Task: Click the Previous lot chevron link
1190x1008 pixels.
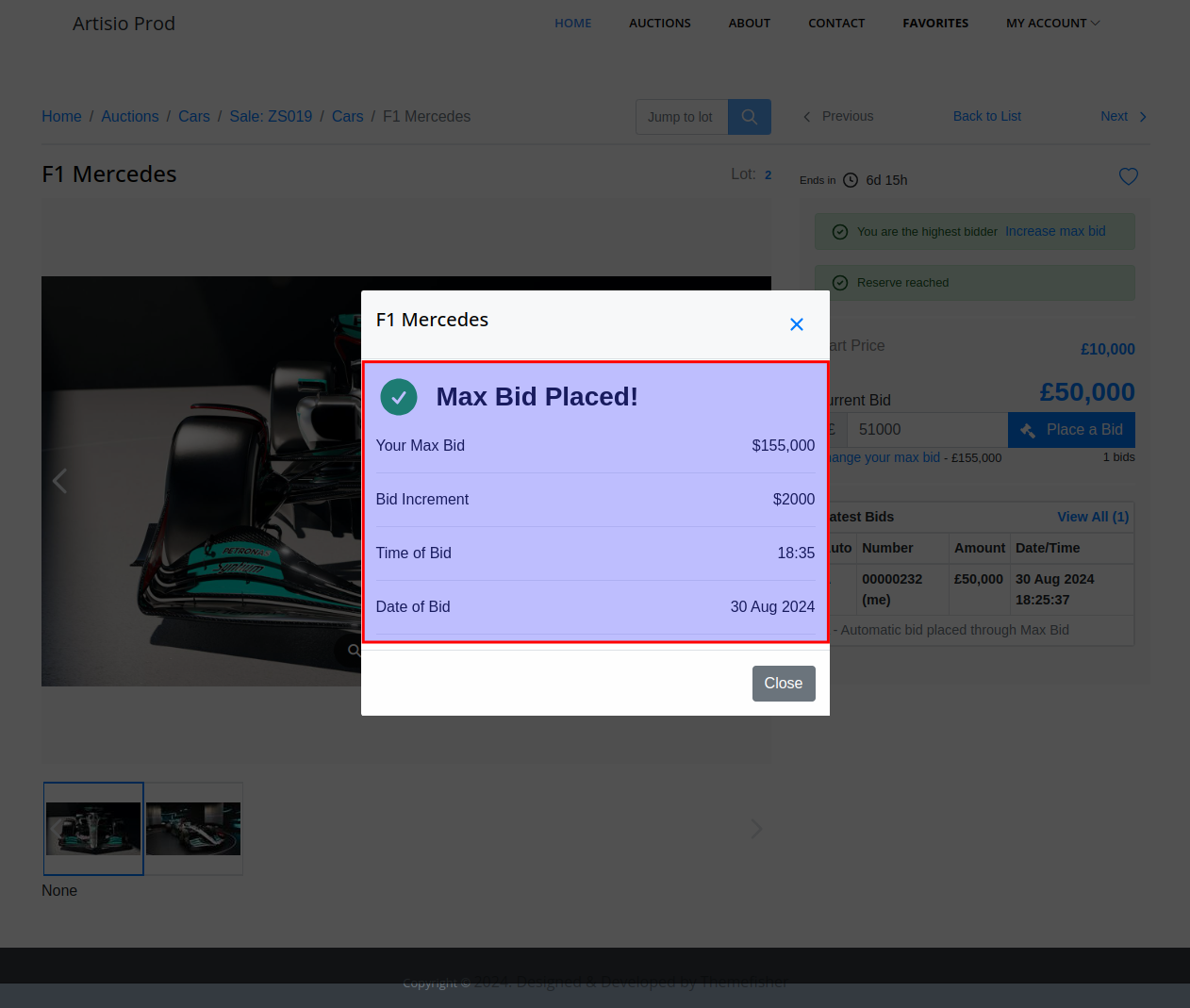Action: (x=837, y=116)
